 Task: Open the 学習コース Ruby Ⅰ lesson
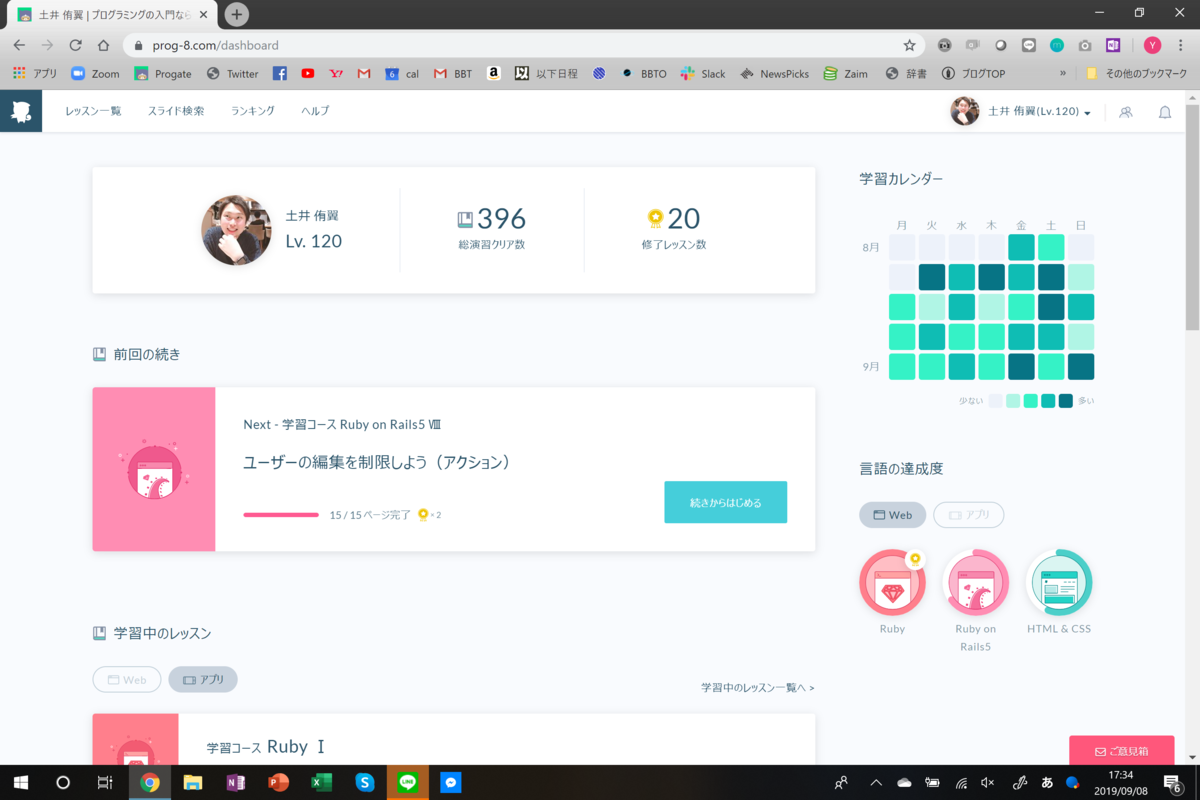click(266, 747)
